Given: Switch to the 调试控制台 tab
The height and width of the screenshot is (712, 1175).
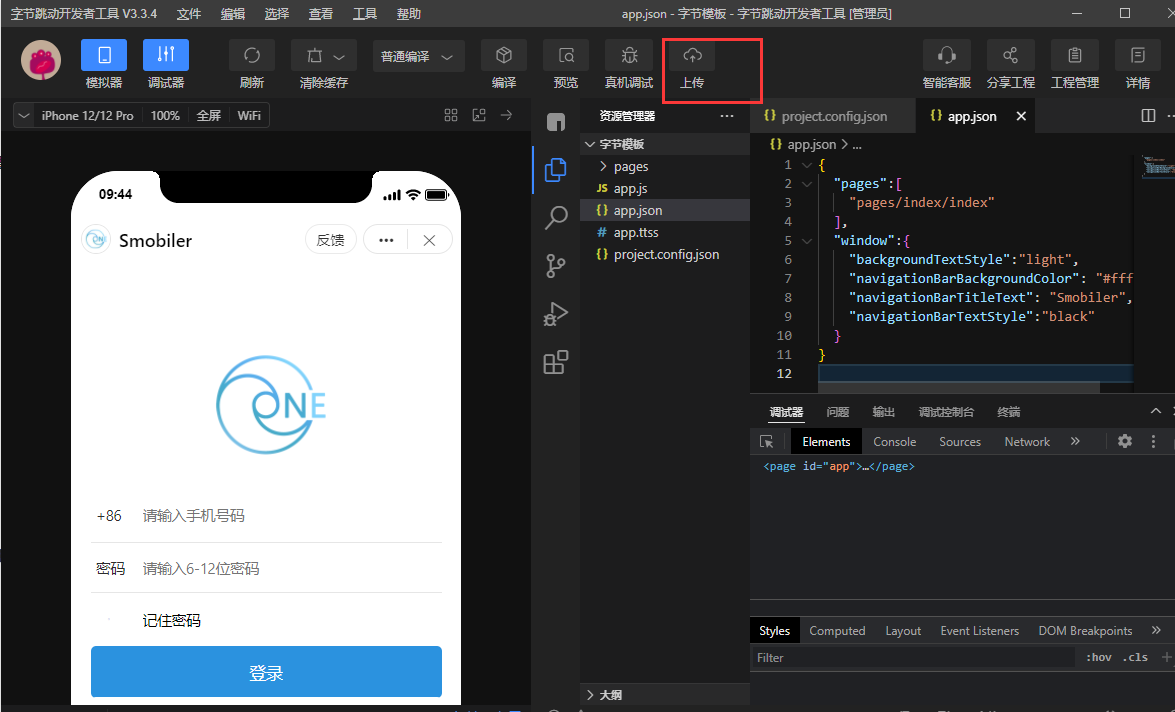Looking at the screenshot, I should [946, 411].
